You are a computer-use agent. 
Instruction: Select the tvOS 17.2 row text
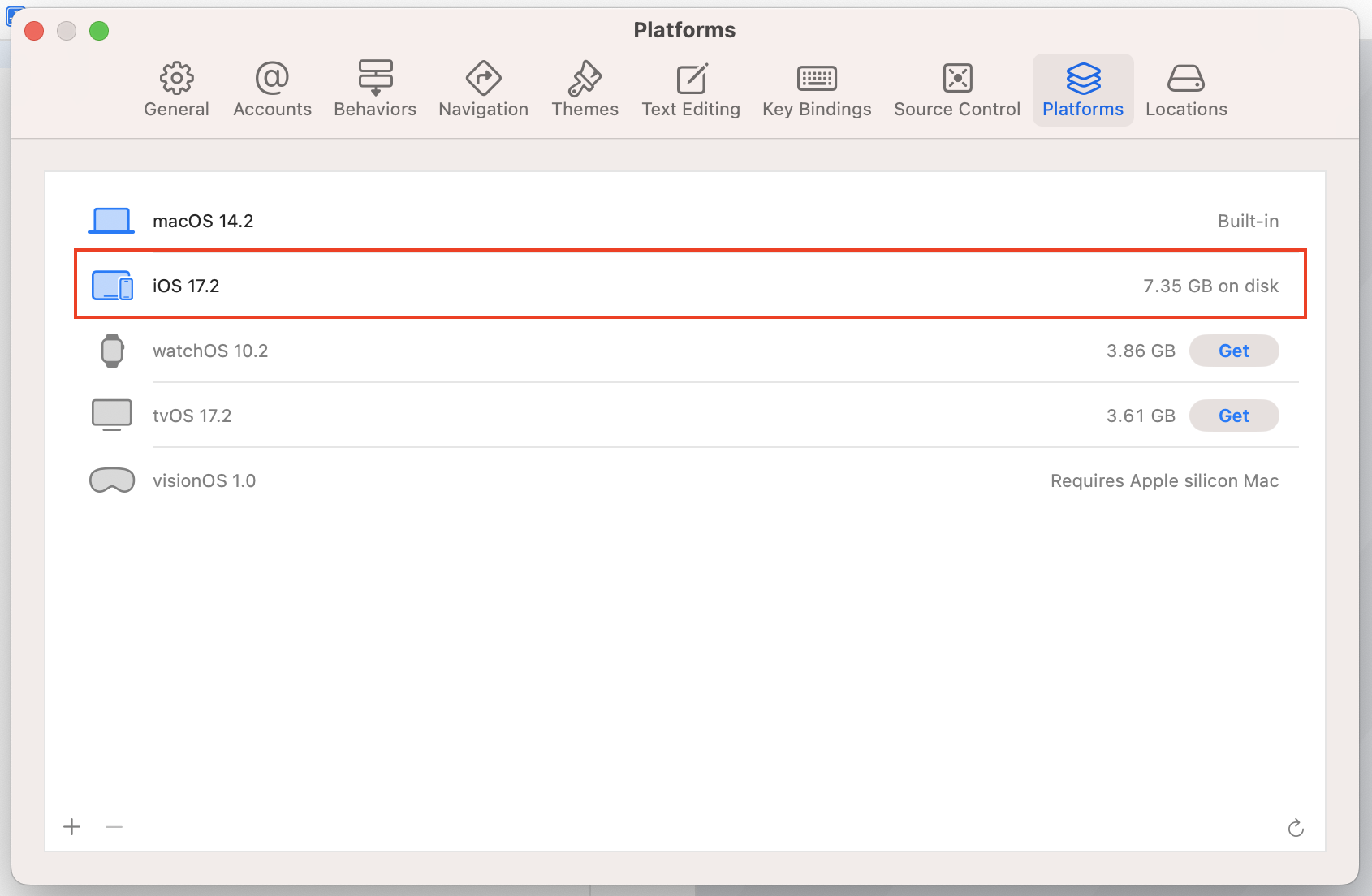(x=192, y=416)
